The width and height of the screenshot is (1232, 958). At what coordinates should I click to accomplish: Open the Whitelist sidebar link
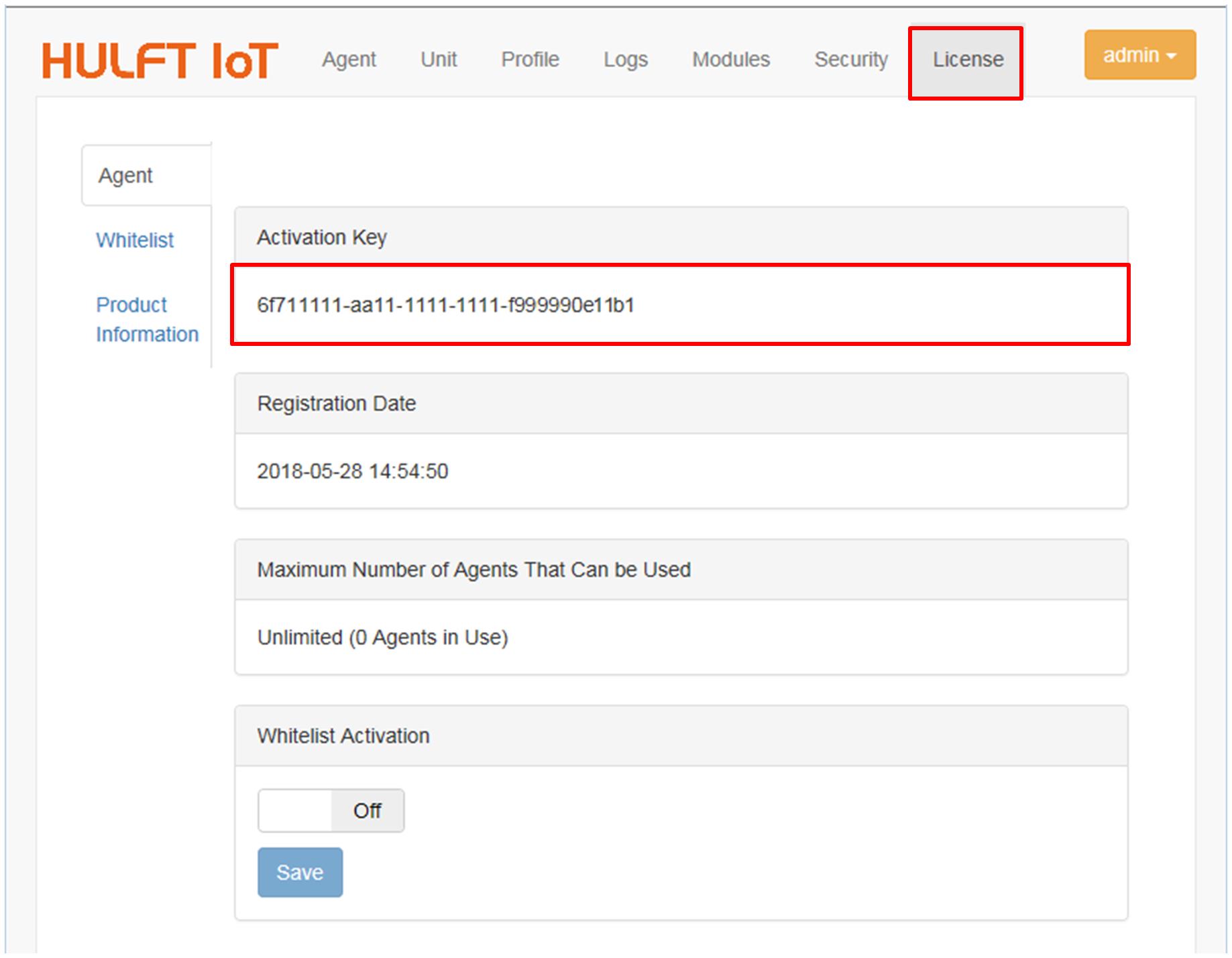(135, 240)
